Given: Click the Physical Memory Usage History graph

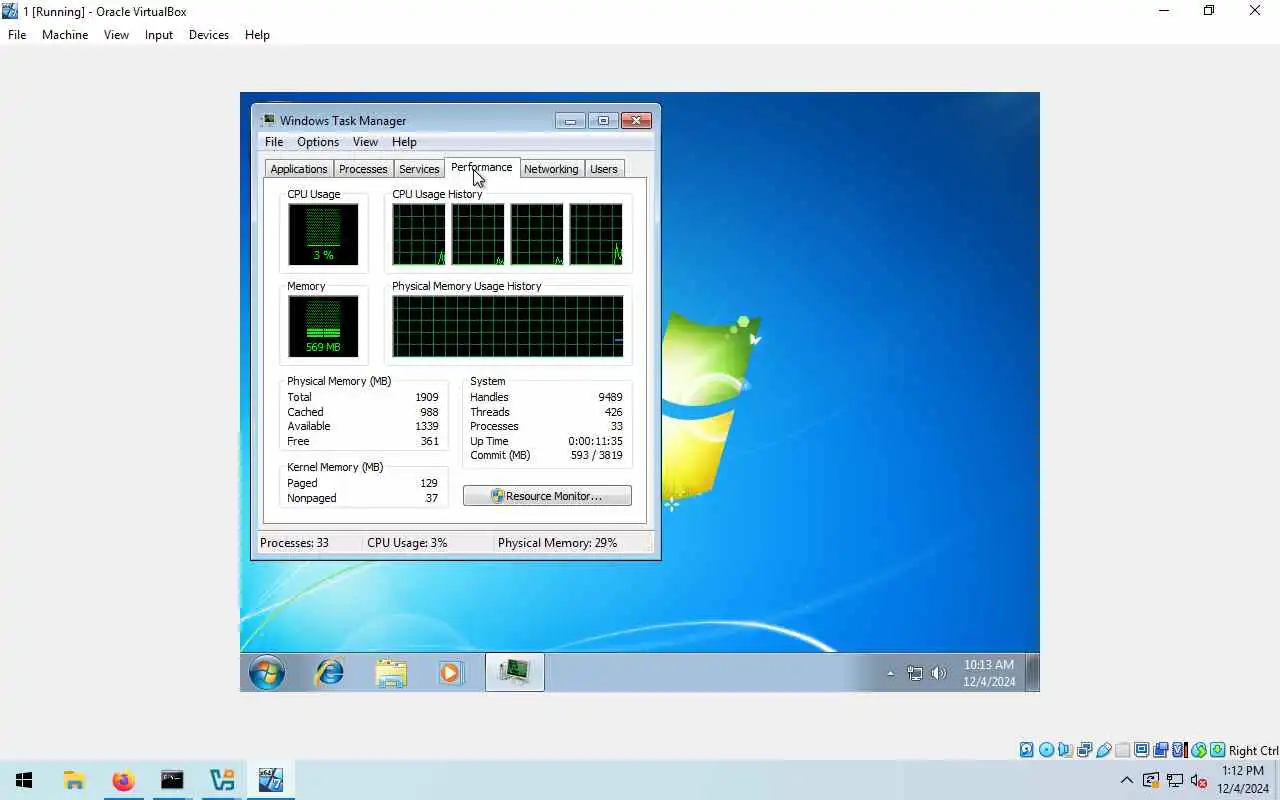Looking at the screenshot, I should pyautogui.click(x=508, y=326).
